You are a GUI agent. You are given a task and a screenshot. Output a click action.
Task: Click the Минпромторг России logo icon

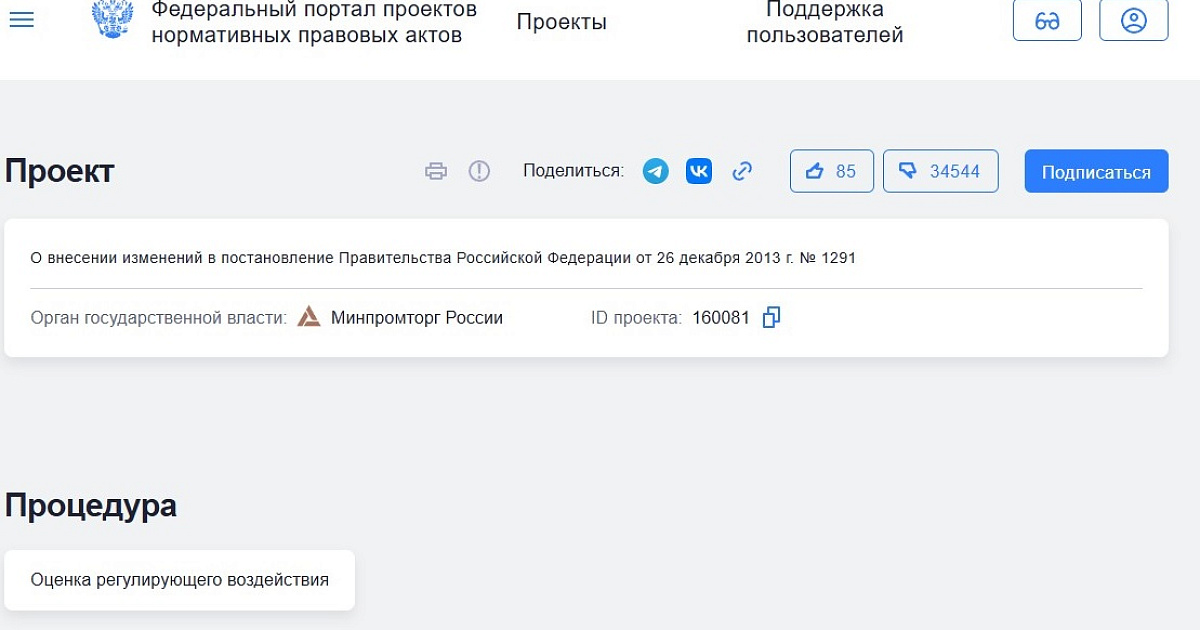(x=310, y=318)
